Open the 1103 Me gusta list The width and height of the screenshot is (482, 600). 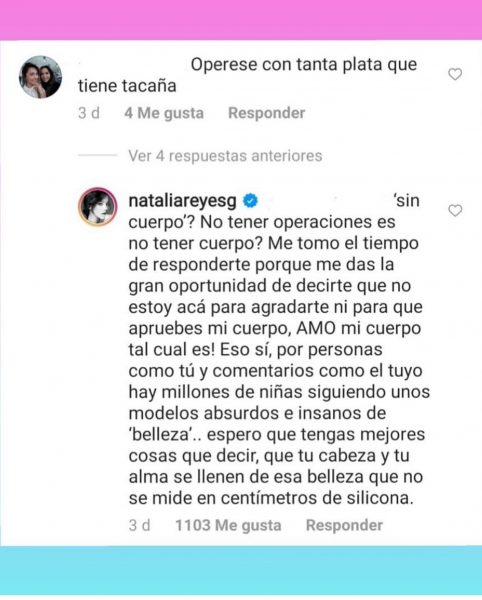coord(228,525)
